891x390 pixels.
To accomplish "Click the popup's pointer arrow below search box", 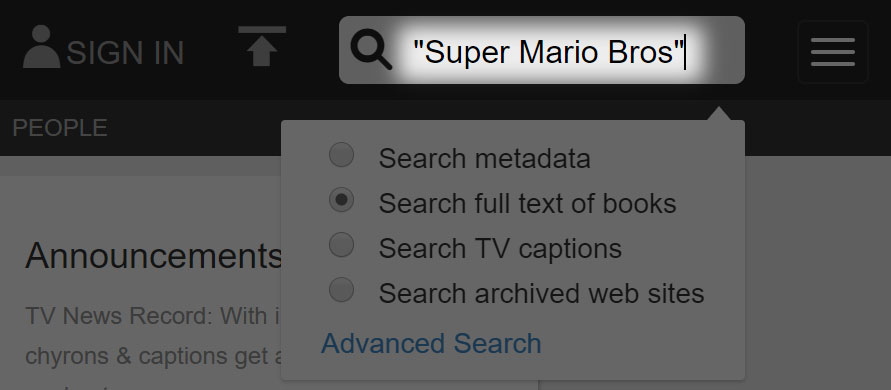I will pyautogui.click(x=718, y=113).
